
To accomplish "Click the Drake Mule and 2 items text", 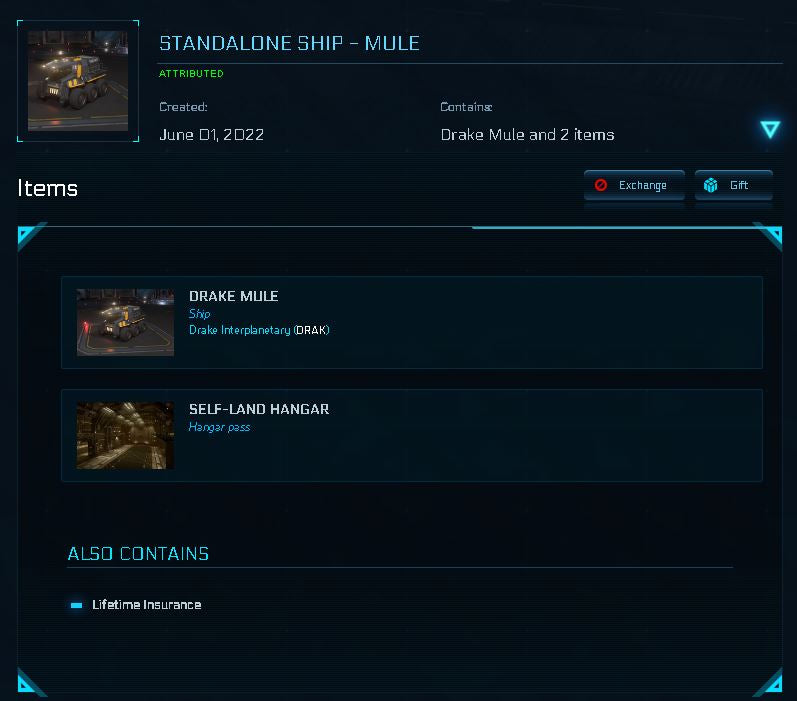I will [527, 134].
